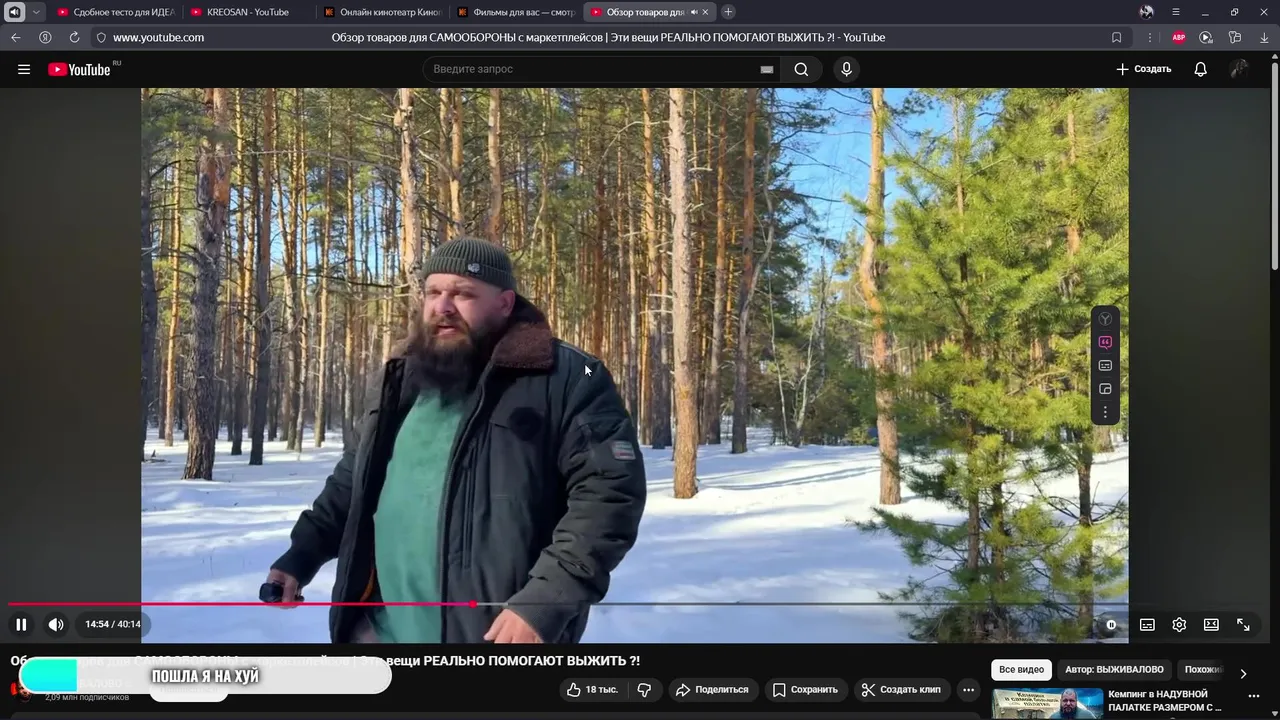Screen dimensions: 1280x720
Task: Dislike the video
Action: [644, 690]
